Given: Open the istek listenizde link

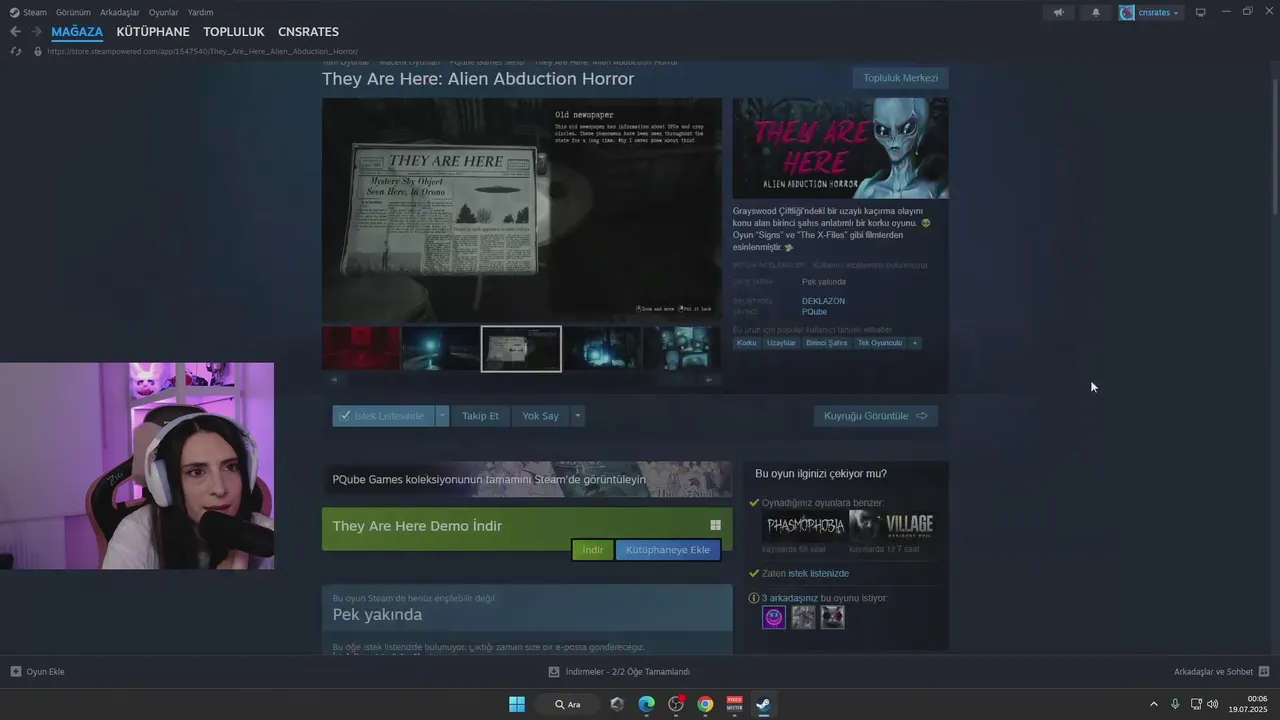Looking at the screenshot, I should pos(818,573).
